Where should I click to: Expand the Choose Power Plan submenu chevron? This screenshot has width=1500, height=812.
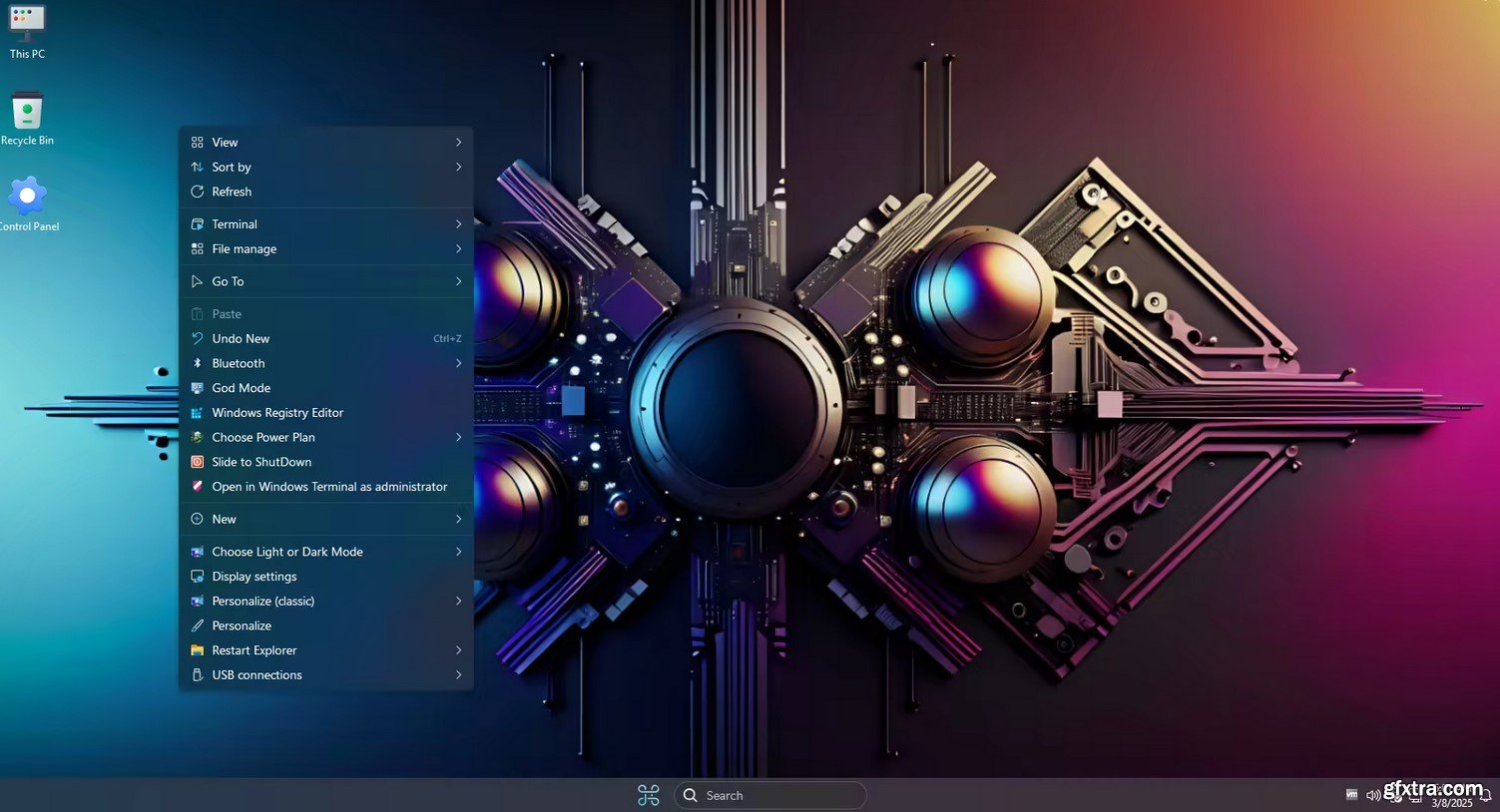pyautogui.click(x=458, y=437)
